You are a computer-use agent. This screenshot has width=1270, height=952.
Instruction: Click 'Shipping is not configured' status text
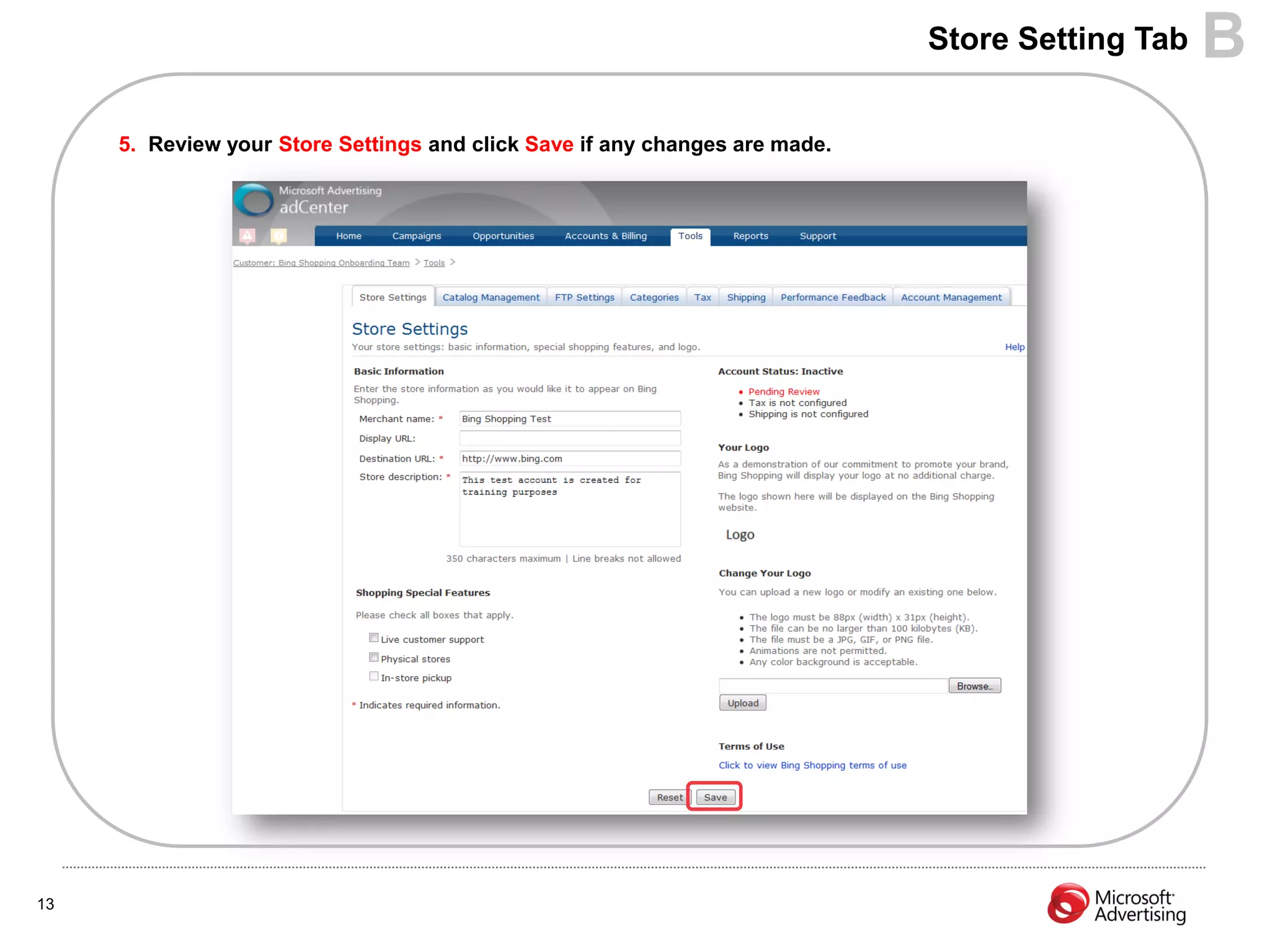pyautogui.click(x=808, y=414)
